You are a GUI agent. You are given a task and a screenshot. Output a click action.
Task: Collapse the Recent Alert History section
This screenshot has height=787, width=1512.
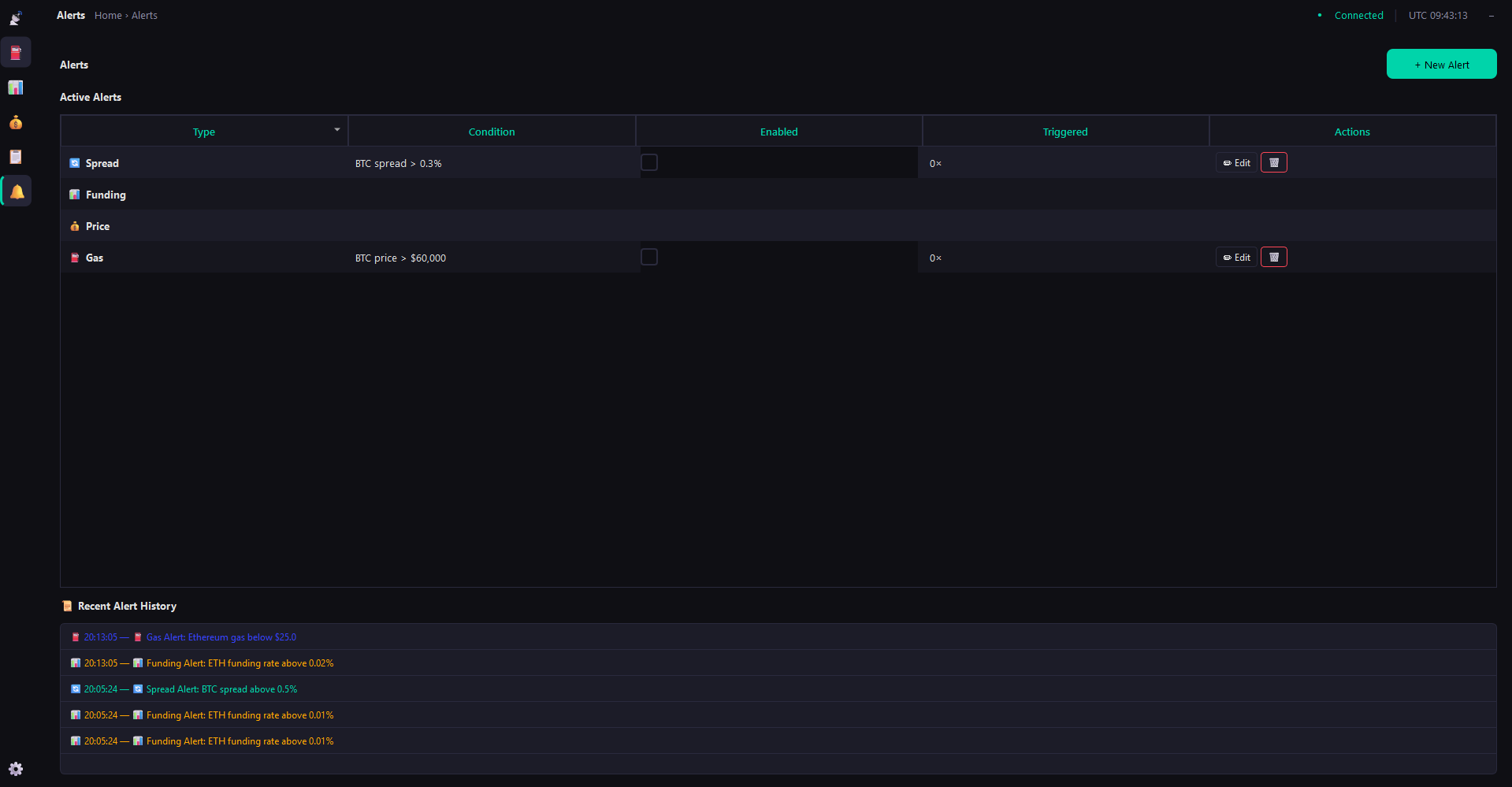coord(126,606)
